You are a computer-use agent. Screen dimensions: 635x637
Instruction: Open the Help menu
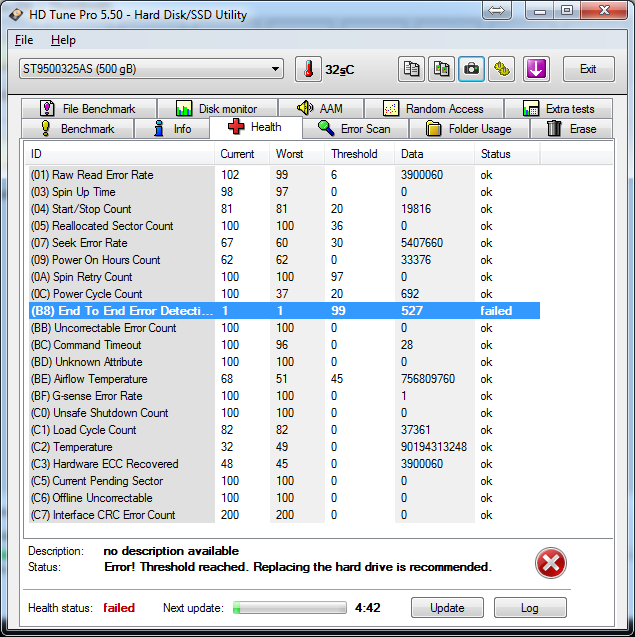click(x=63, y=40)
